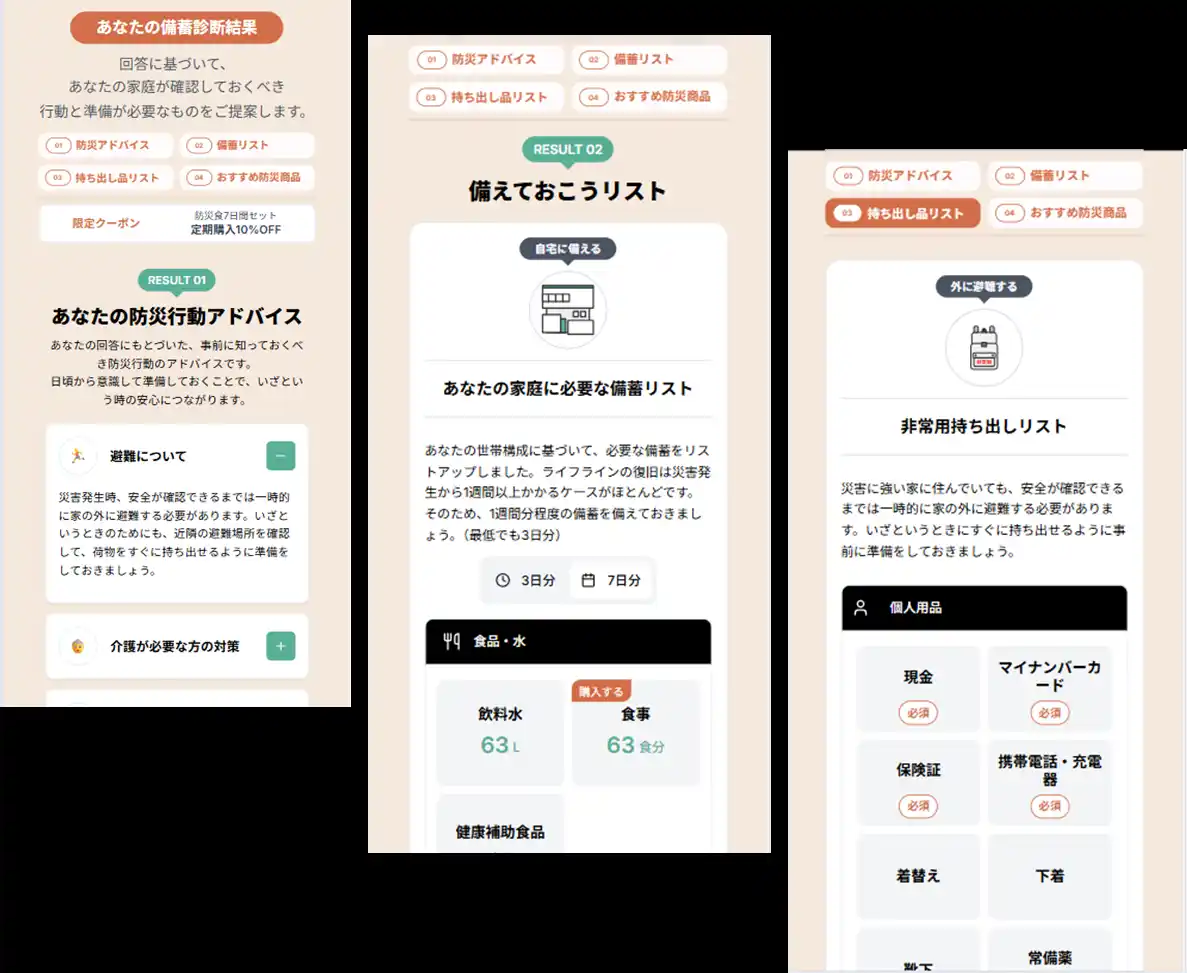1187x973 pixels.
Task: Switch stockpile period to 7日分
Action: coord(612,580)
